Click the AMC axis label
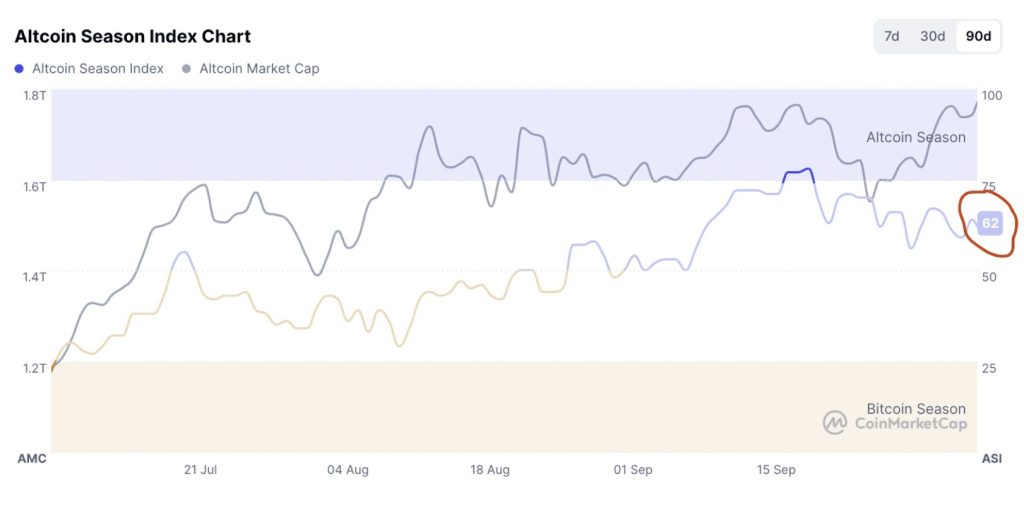 (32, 459)
